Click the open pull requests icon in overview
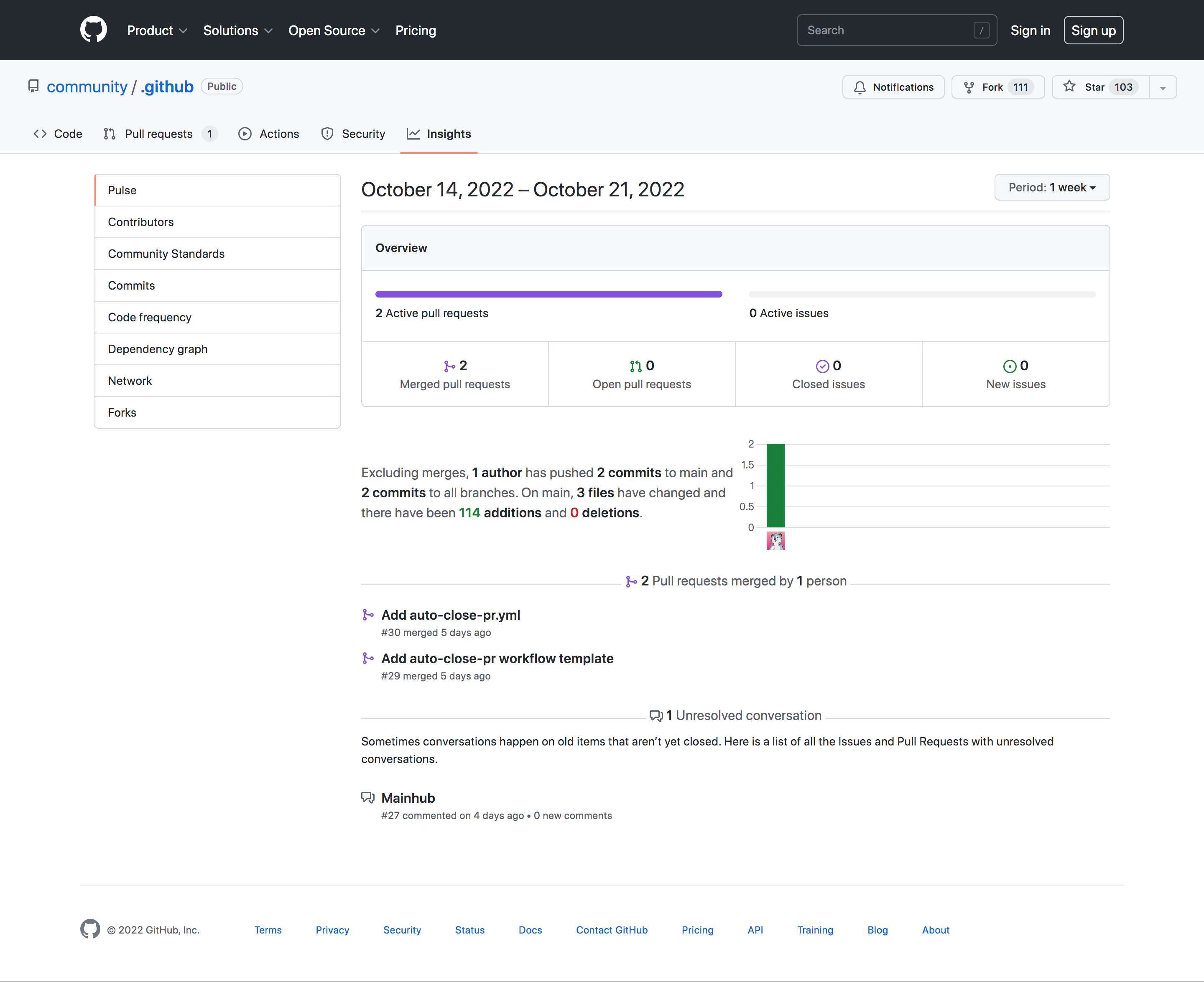The image size is (1204, 982). point(636,366)
